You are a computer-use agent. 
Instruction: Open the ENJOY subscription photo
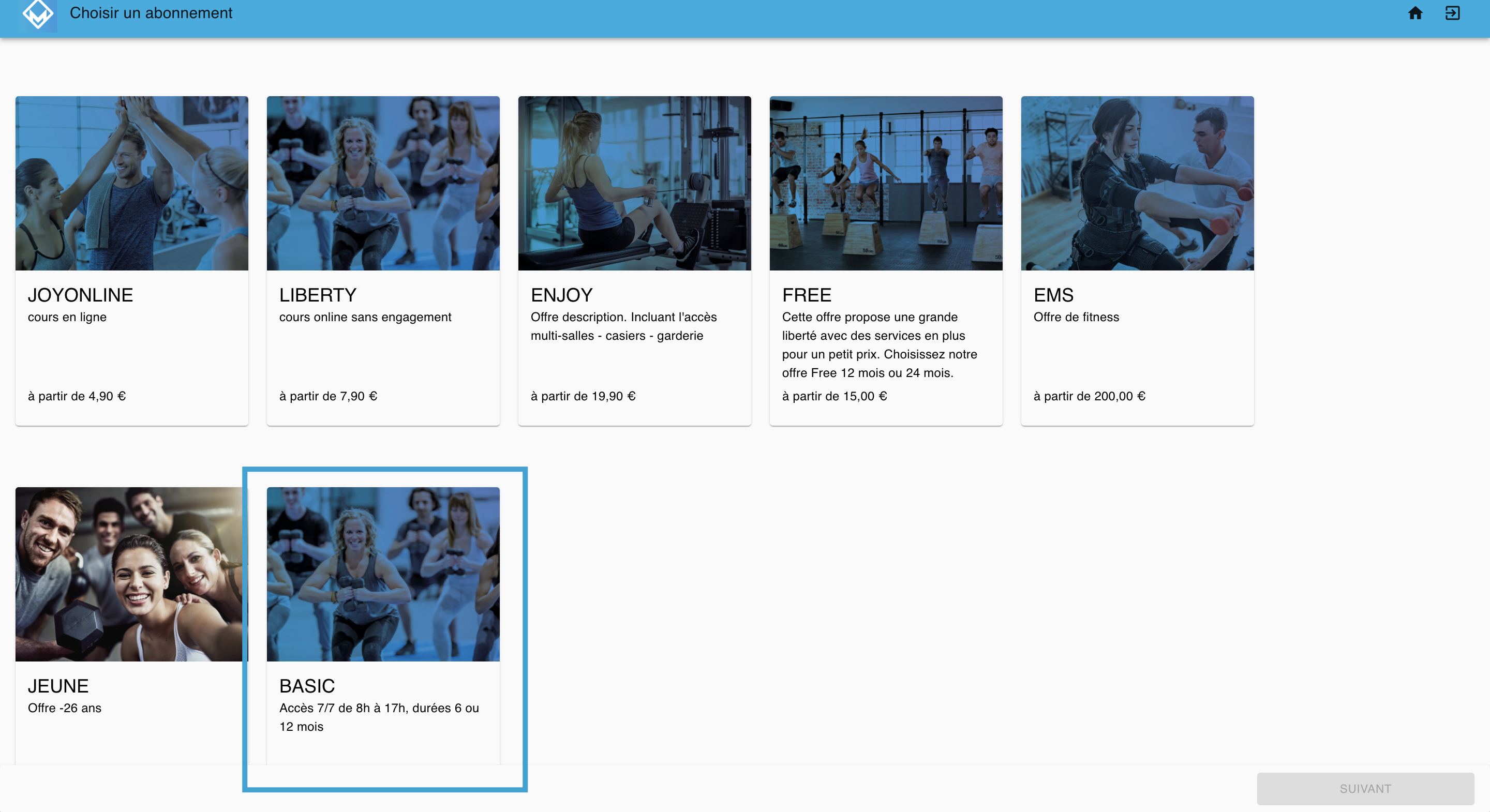pyautogui.click(x=634, y=183)
